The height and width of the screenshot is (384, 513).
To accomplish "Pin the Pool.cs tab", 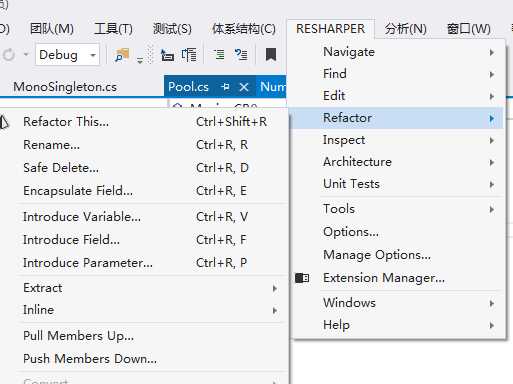I will pyautogui.click(x=225, y=87).
